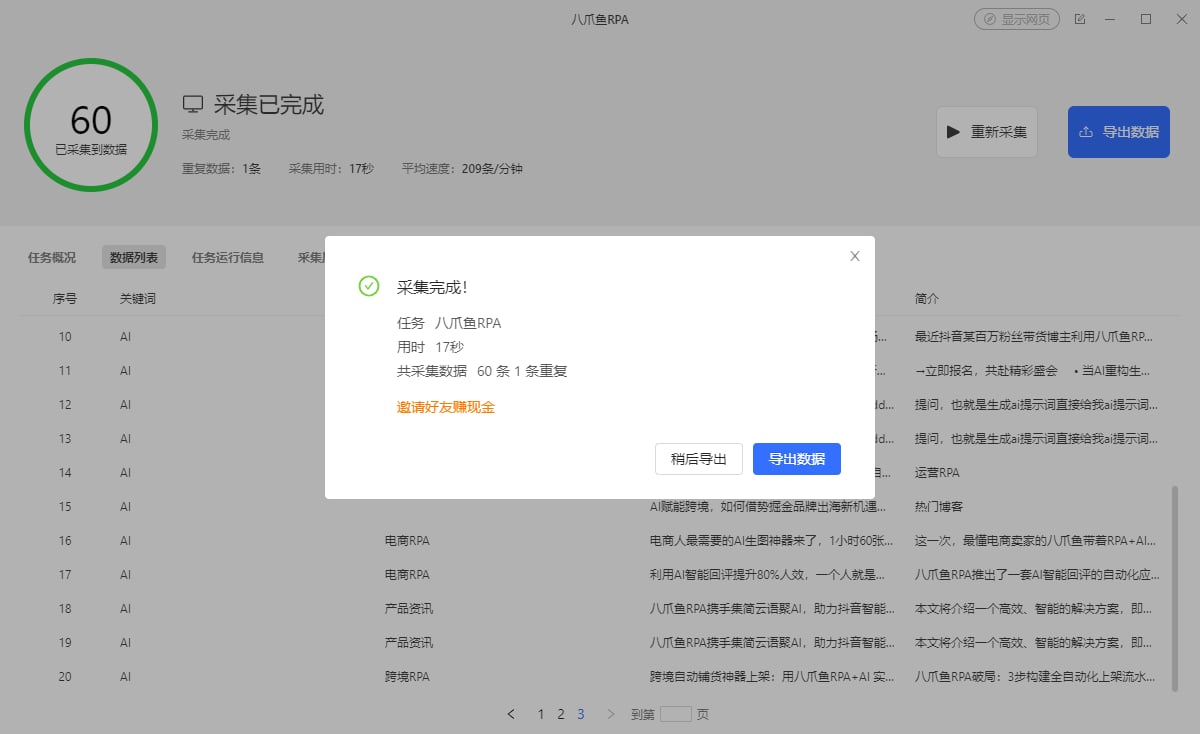This screenshot has height=734, width=1200.
Task: Go to next page arrow
Action: [x=611, y=714]
